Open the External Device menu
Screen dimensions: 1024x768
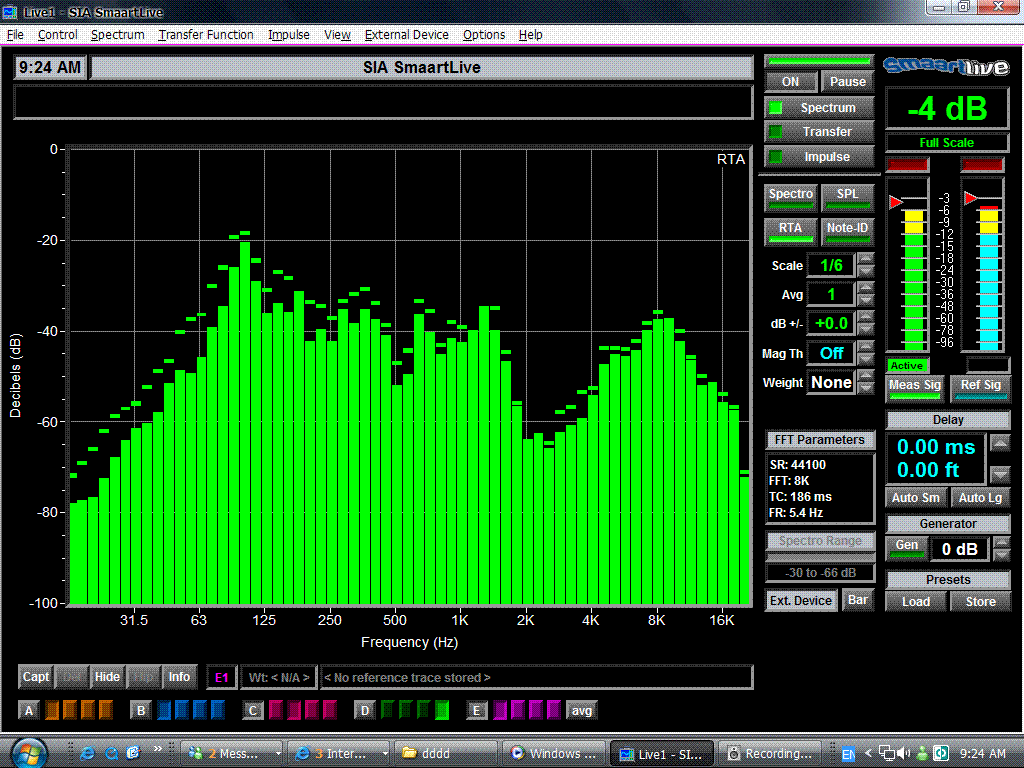[x=406, y=35]
